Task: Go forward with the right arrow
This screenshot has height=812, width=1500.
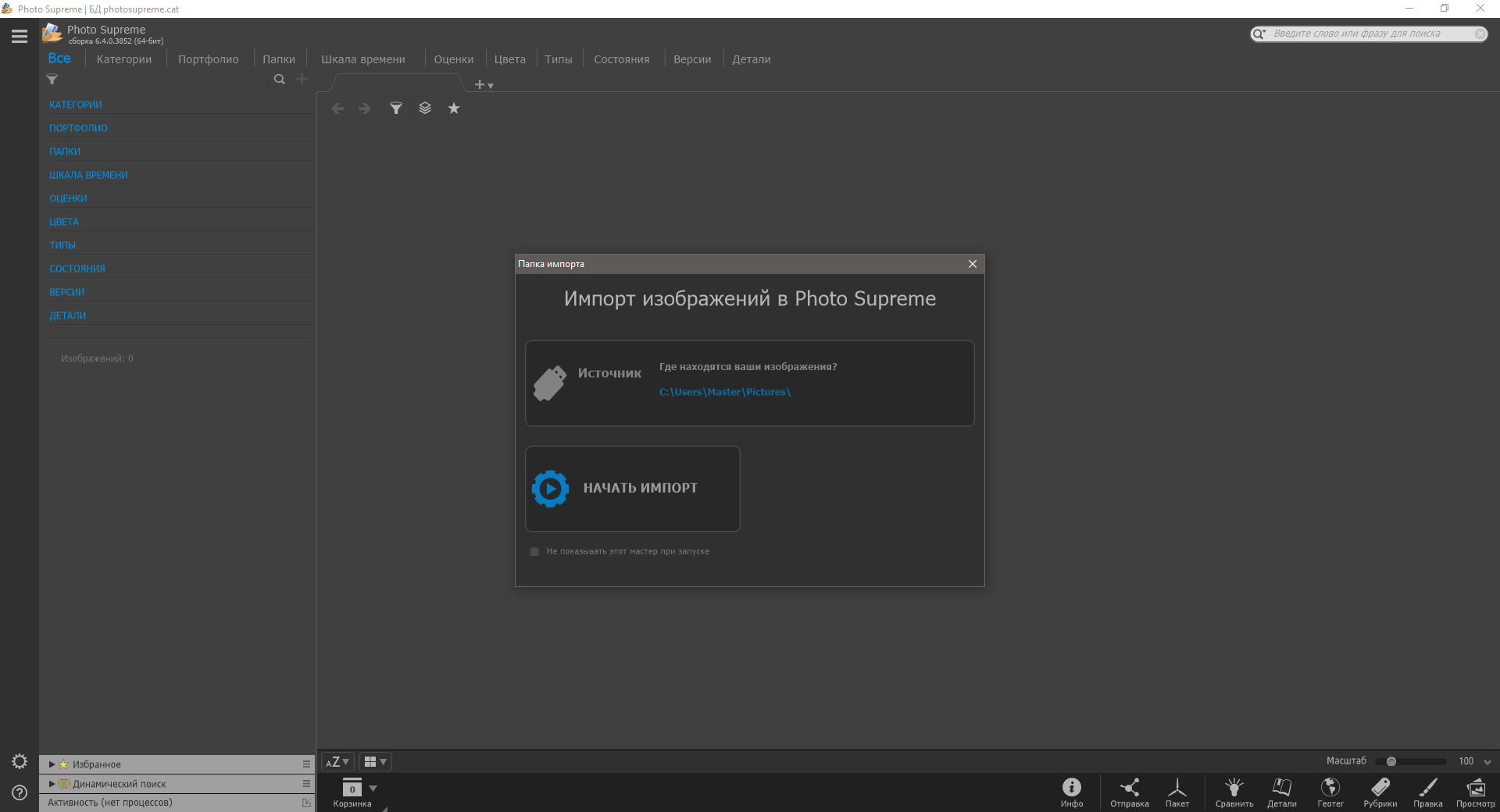Action: pos(365,109)
